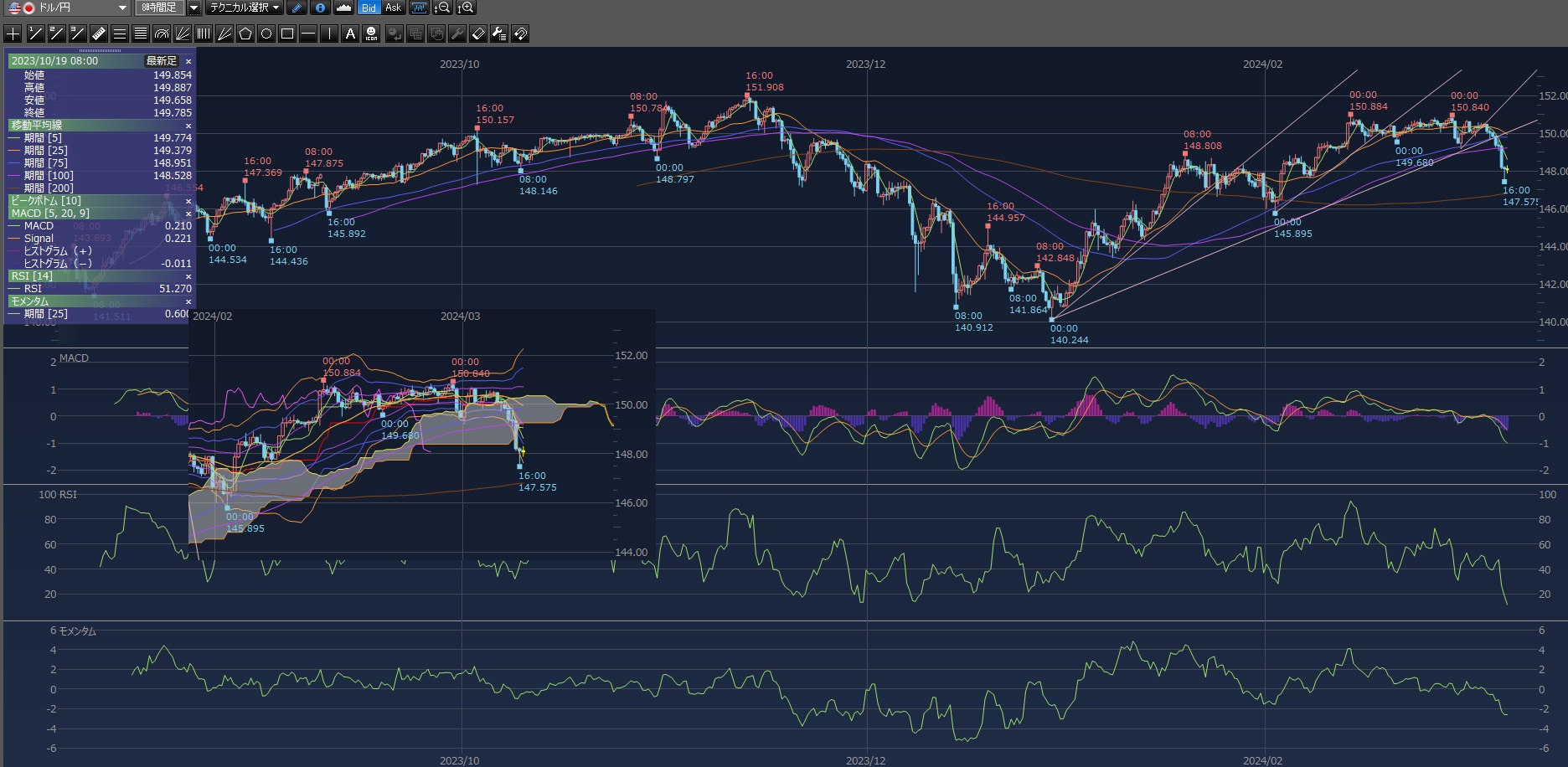The width and height of the screenshot is (1568, 767).
Task: Switch price display to Ask
Action: [393, 8]
